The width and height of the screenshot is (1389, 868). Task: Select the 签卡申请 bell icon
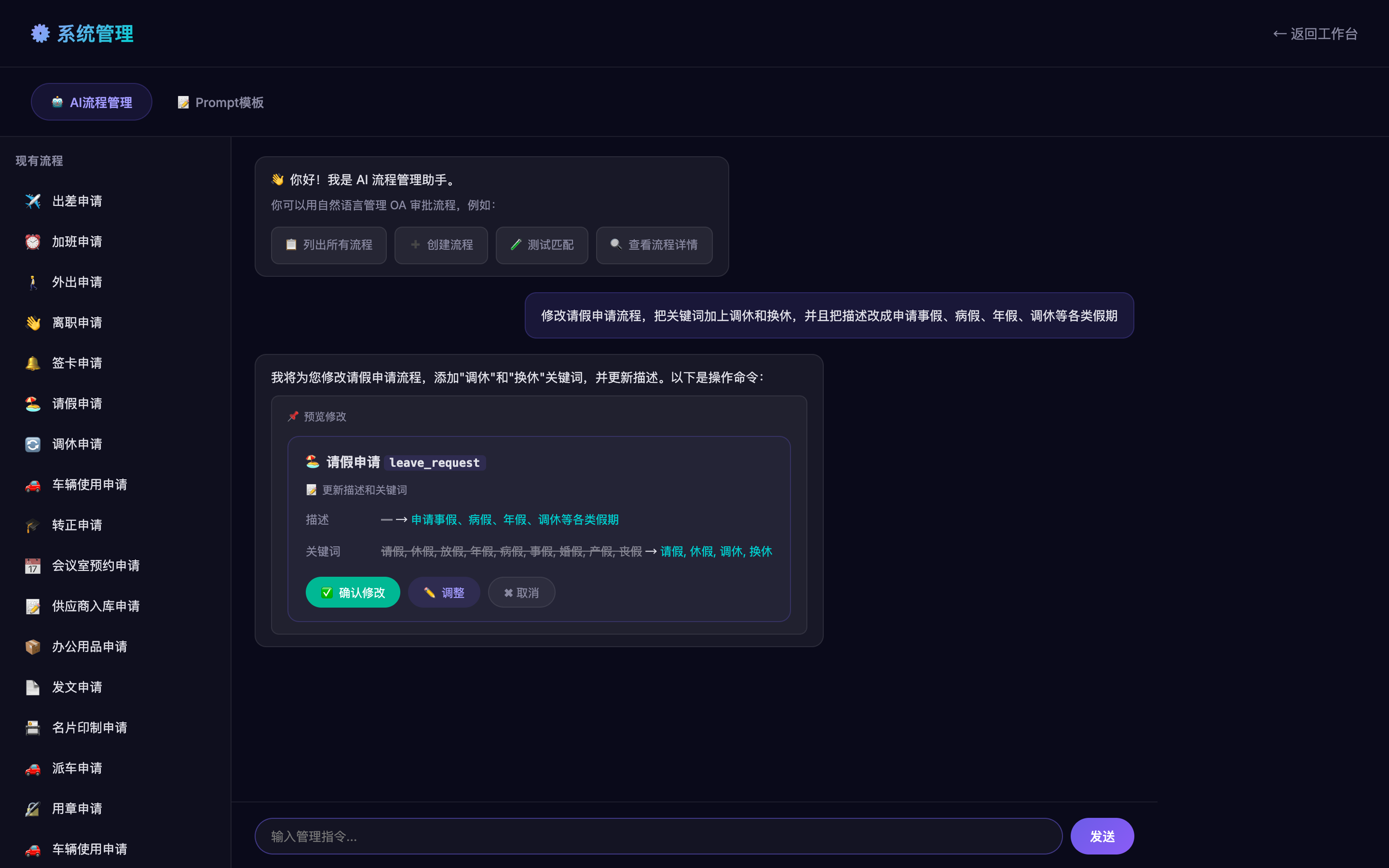(33, 363)
